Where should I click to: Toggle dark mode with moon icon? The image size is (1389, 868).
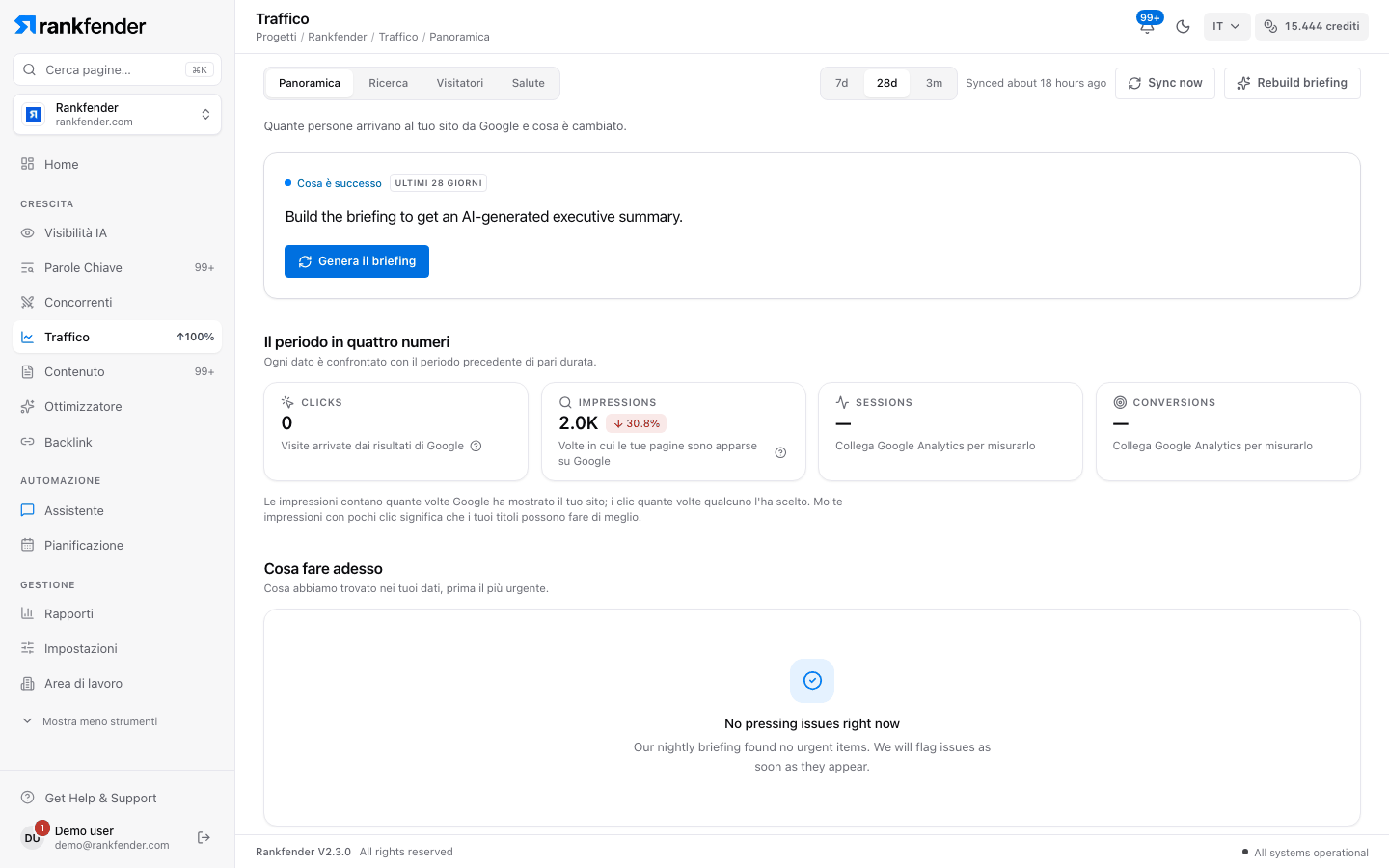[x=1183, y=26]
